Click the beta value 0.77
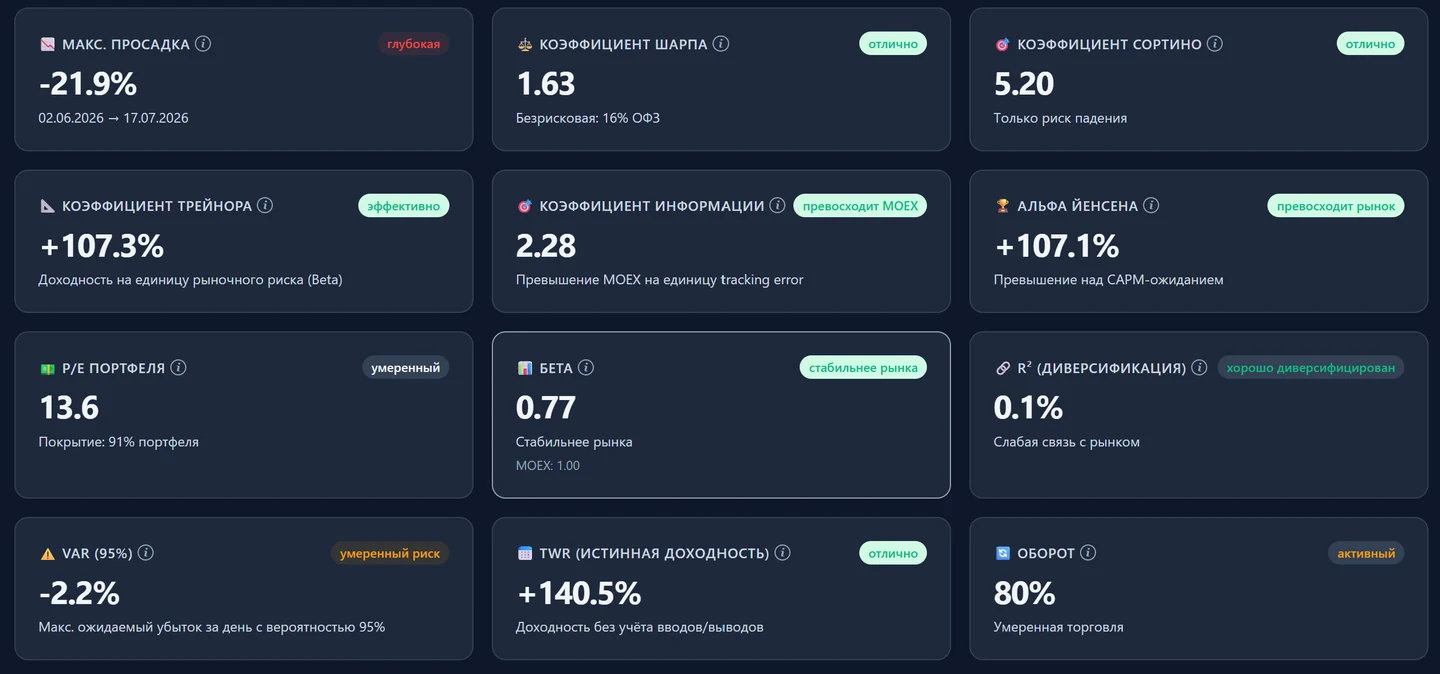Image resolution: width=1440 pixels, height=674 pixels. pyautogui.click(x=546, y=408)
